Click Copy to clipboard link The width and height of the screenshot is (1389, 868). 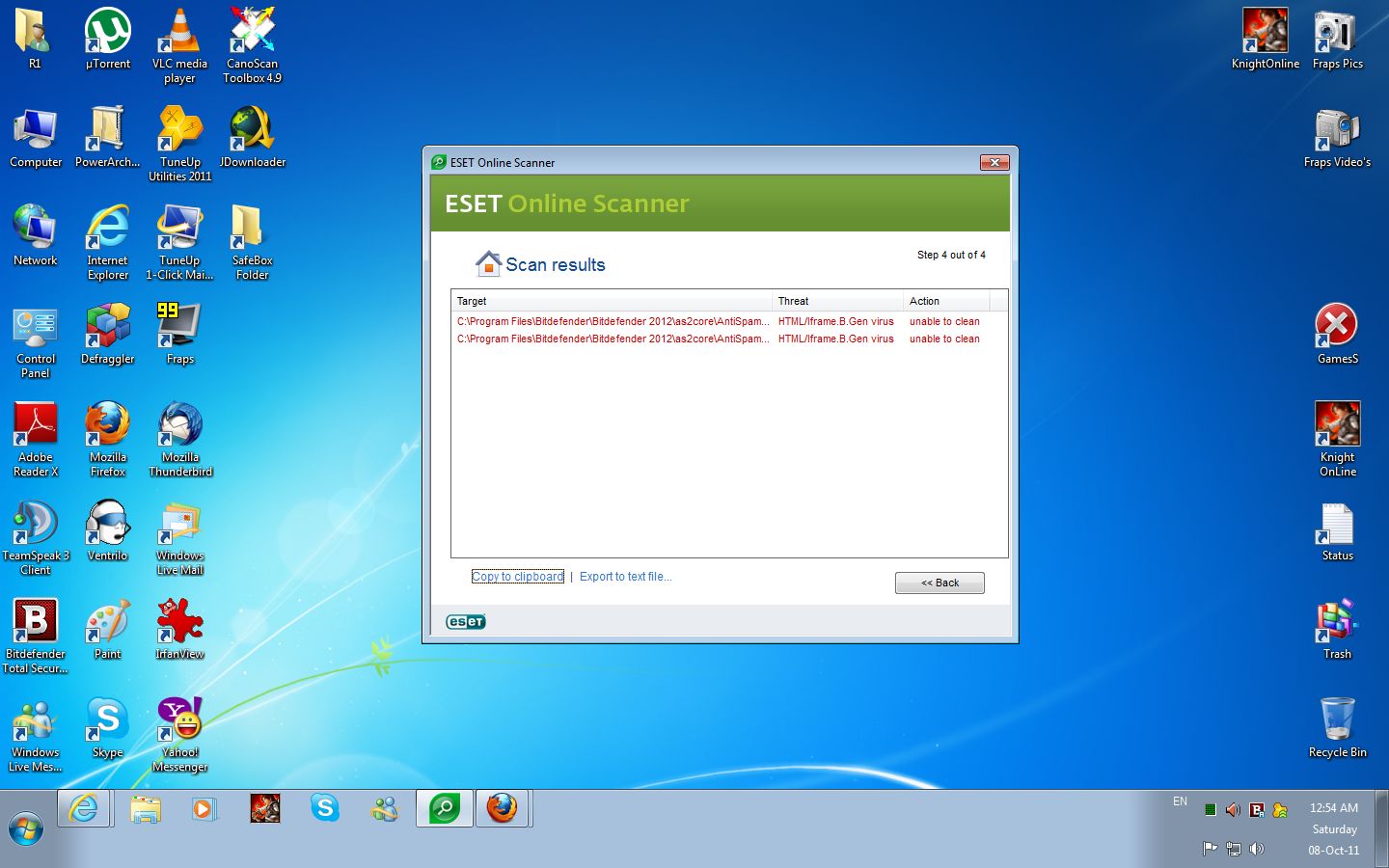click(x=518, y=577)
